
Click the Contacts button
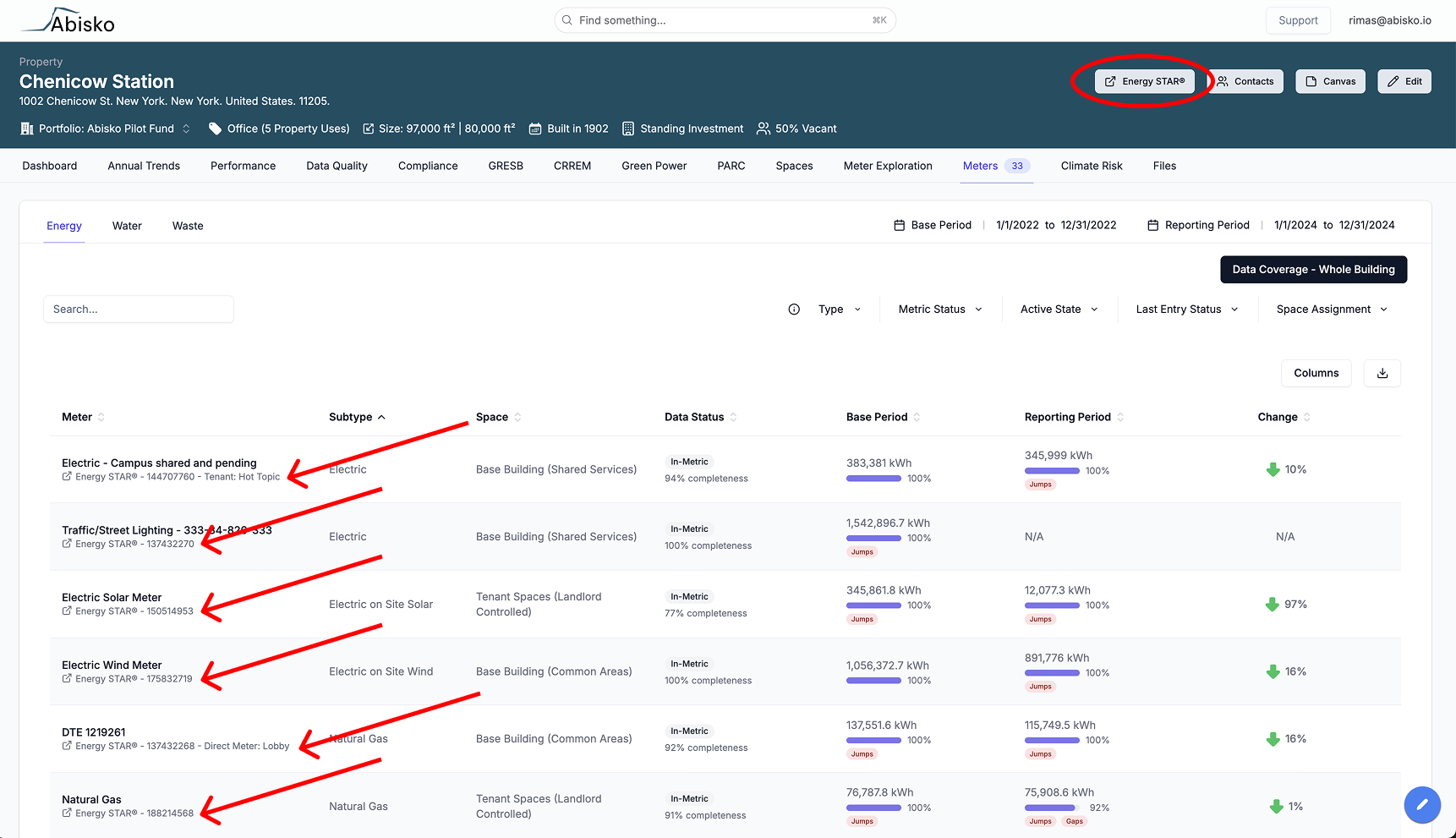[x=1245, y=81]
